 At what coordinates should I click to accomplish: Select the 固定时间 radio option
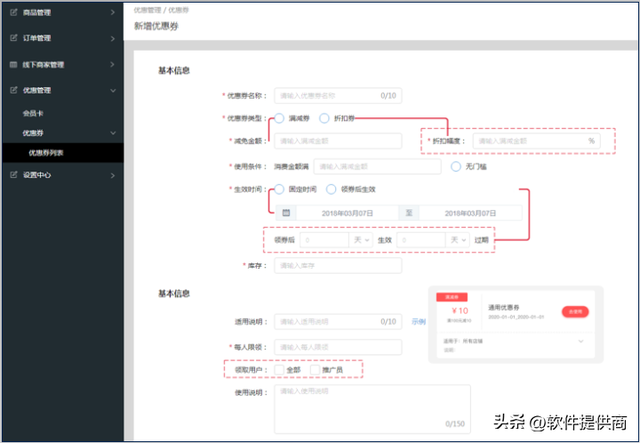279,189
